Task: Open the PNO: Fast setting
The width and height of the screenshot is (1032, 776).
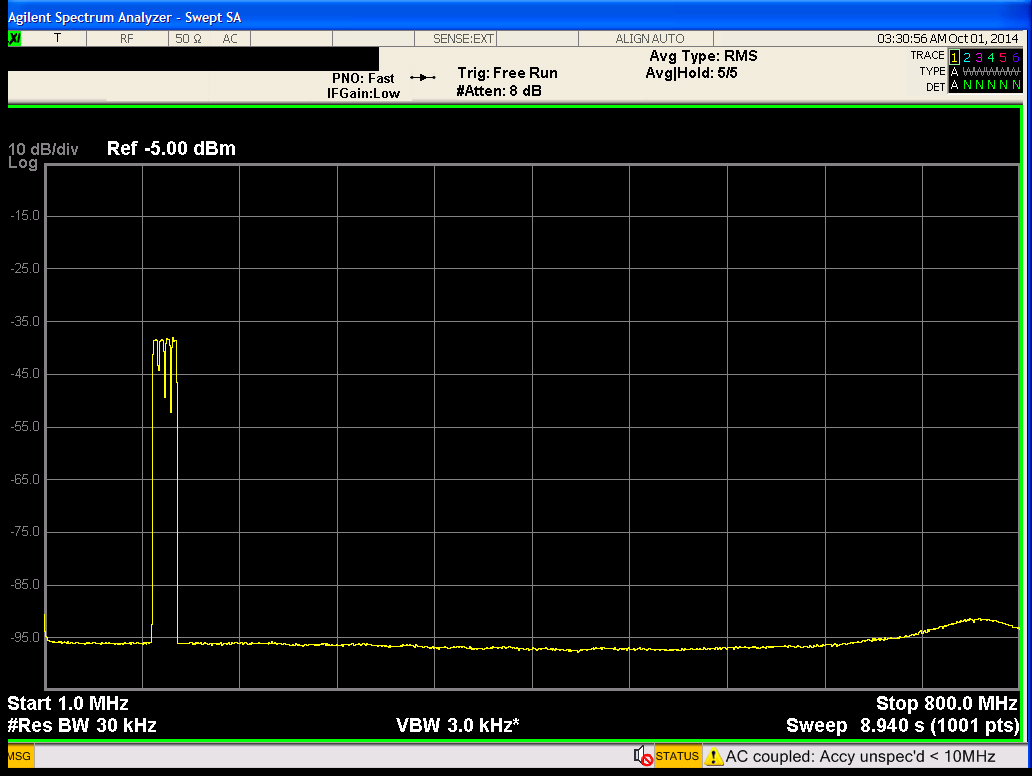Action: tap(363, 78)
